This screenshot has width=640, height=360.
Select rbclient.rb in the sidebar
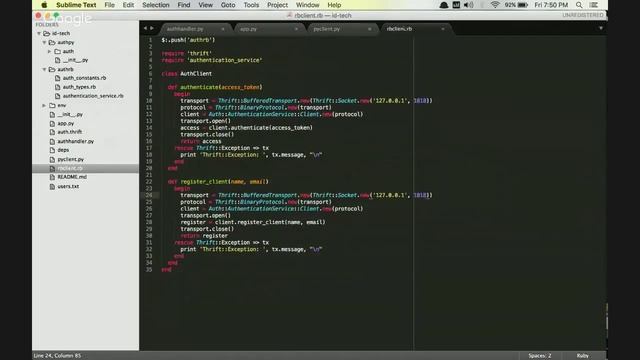point(85,168)
